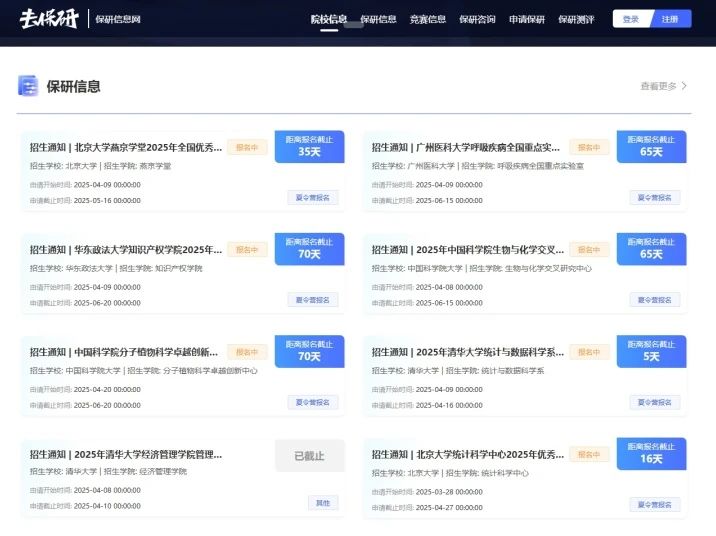Click deadline 2025-04-27 00:00:00 text

coord(449,507)
